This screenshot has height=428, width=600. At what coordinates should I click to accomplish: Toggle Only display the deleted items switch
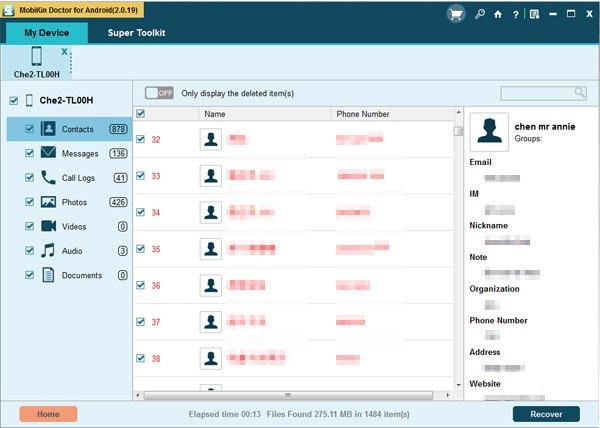click(x=159, y=93)
